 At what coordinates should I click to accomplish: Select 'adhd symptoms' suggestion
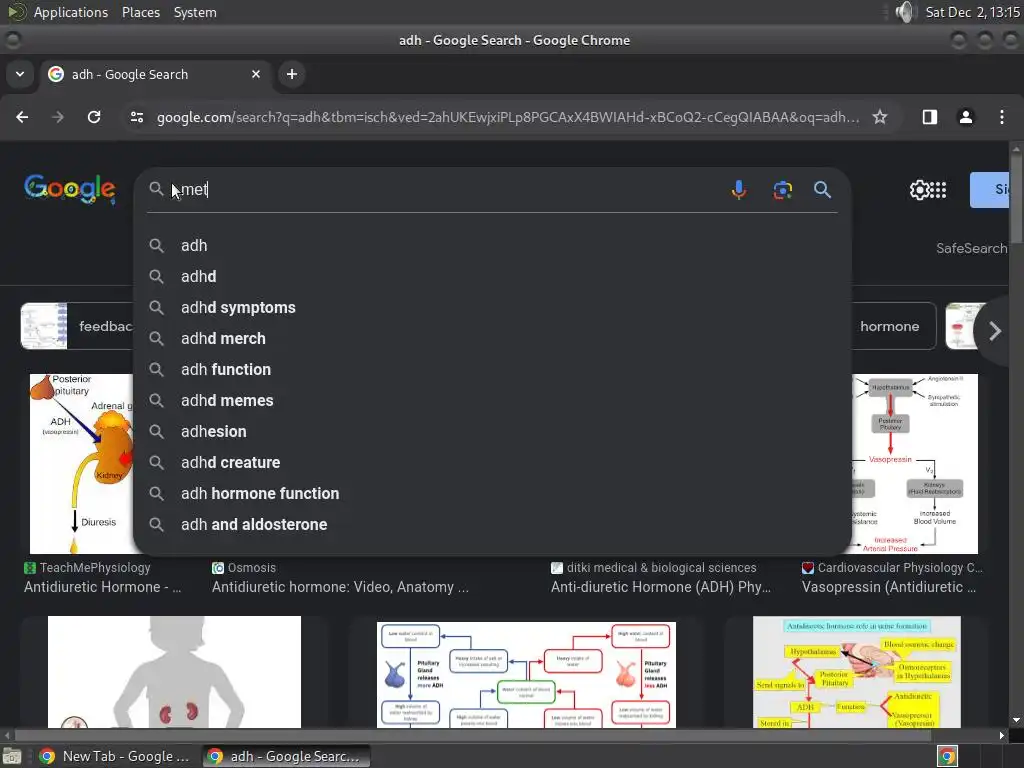click(x=492, y=308)
